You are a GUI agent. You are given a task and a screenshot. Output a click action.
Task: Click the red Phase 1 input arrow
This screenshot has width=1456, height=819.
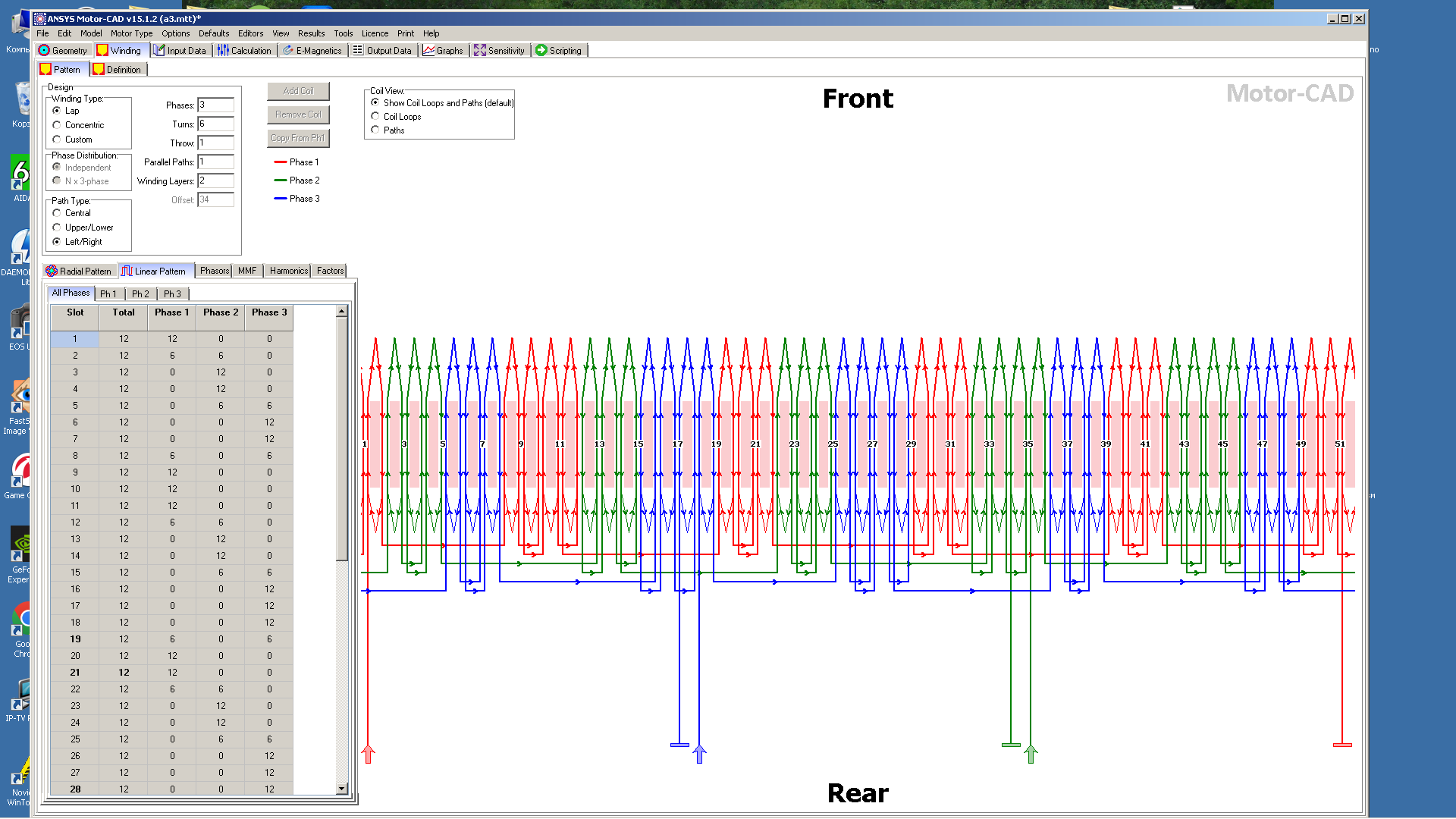[x=368, y=754]
